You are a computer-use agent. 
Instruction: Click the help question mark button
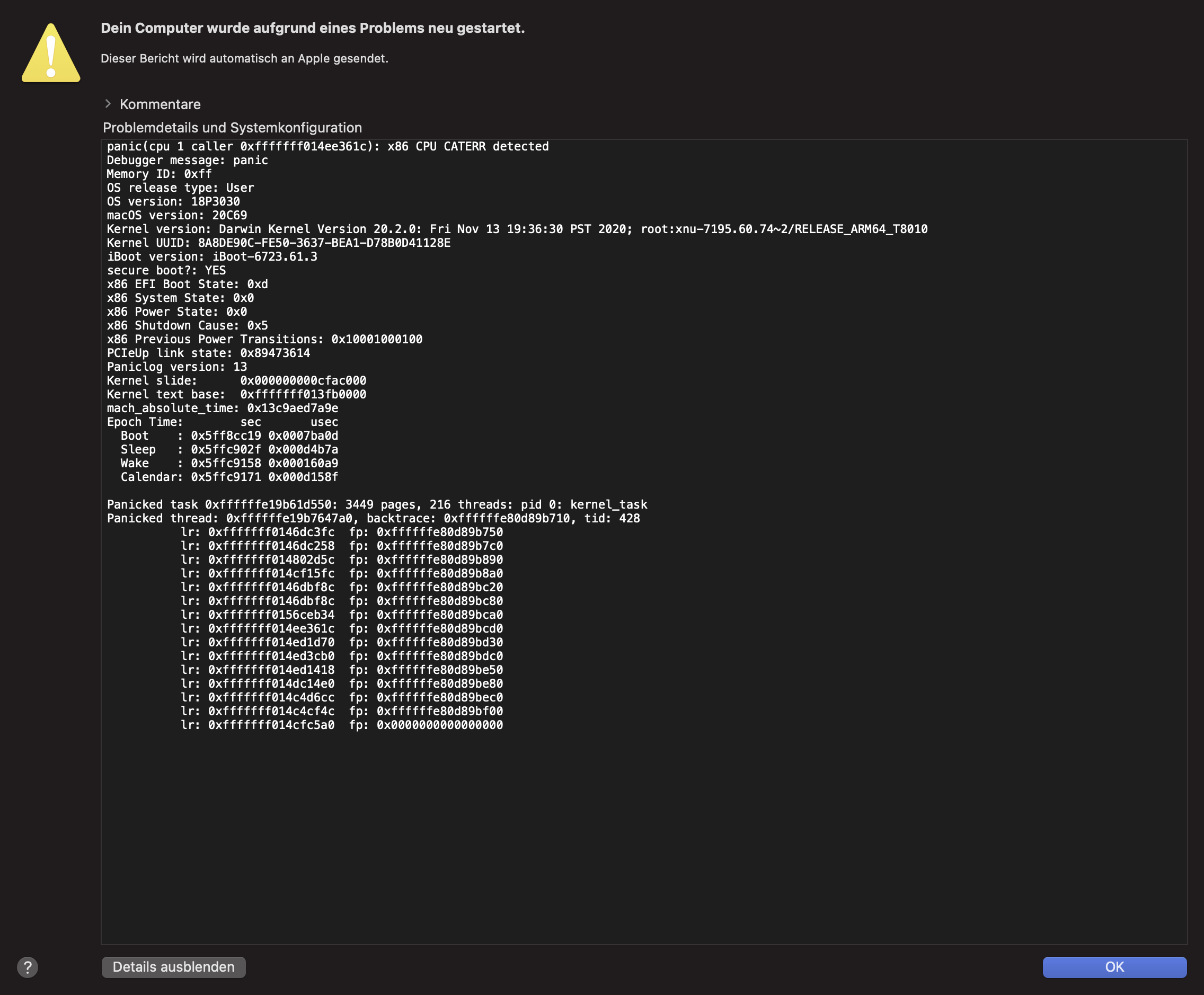click(x=27, y=967)
